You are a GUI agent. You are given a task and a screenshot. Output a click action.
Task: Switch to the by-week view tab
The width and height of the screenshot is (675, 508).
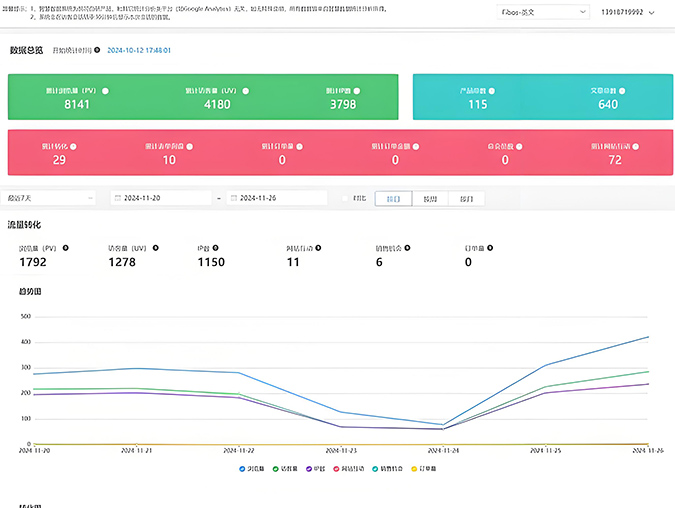[430, 199]
